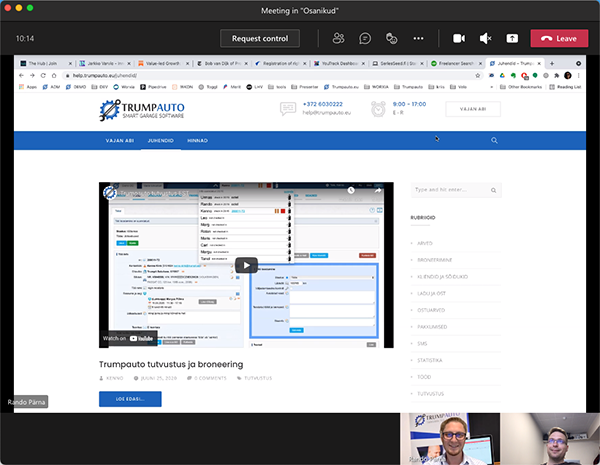Click the browser forward arrow

32,75
